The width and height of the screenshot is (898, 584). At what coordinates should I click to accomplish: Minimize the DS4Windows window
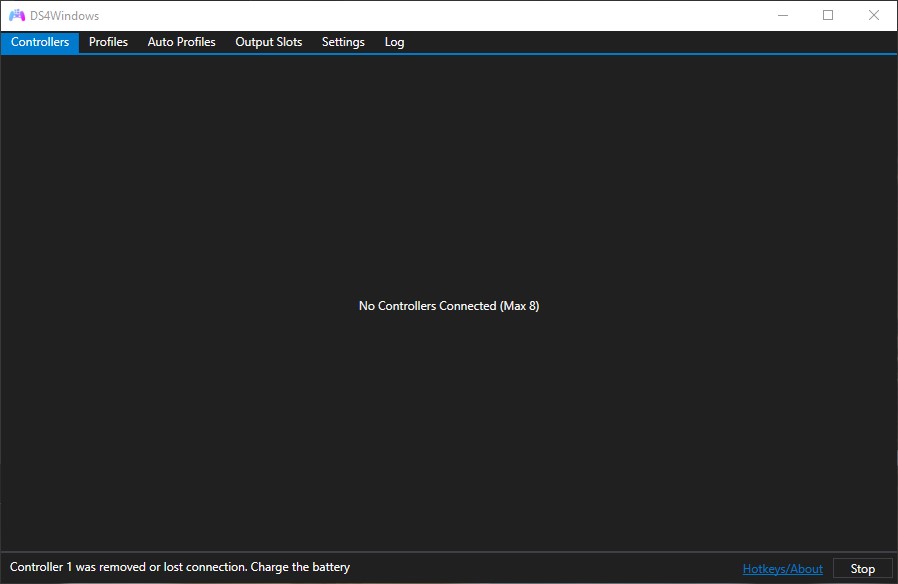coord(783,15)
